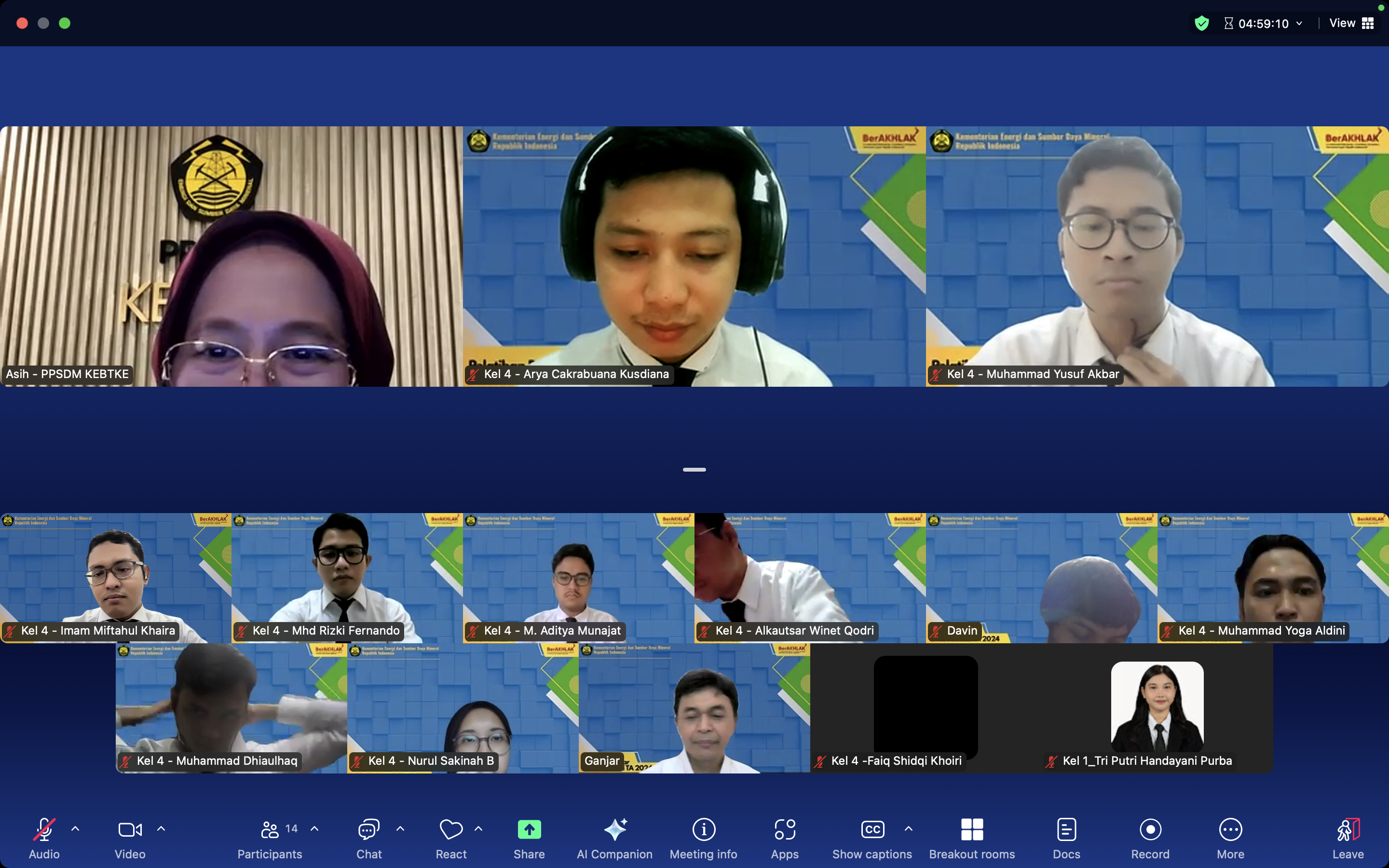Screen dimensions: 1389x868
Task: Open the meeting timer dropdown arrow
Action: tap(1299, 24)
